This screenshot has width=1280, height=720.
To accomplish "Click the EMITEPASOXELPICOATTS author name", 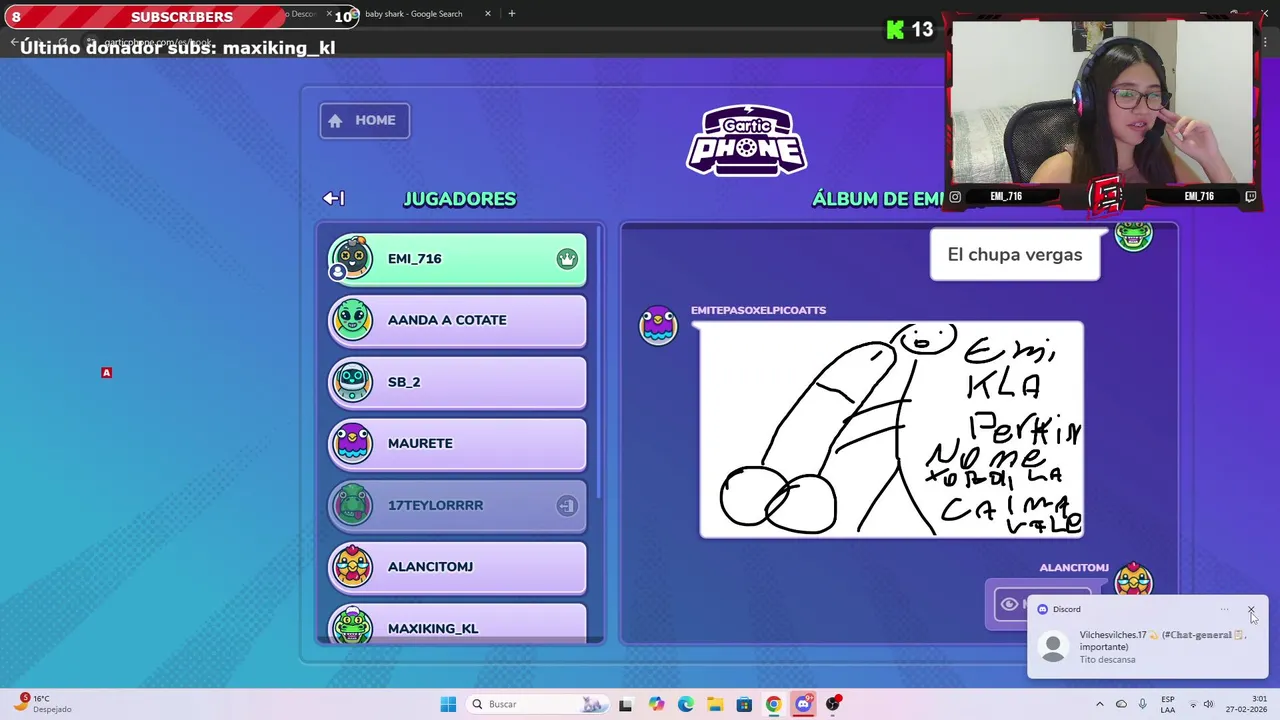I will 758,310.
